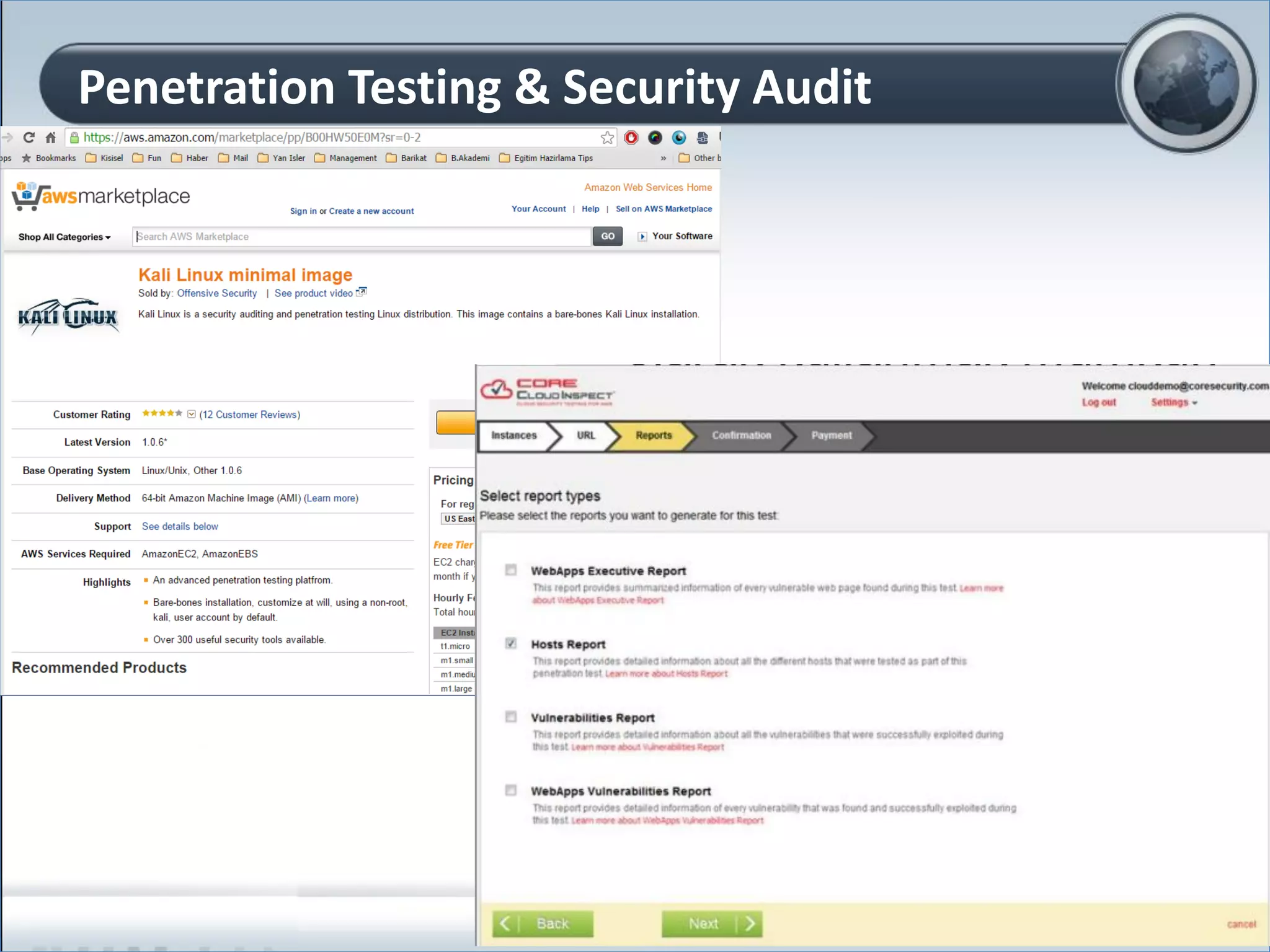Click the customer rating stars
The image size is (1270, 952).
(x=162, y=413)
